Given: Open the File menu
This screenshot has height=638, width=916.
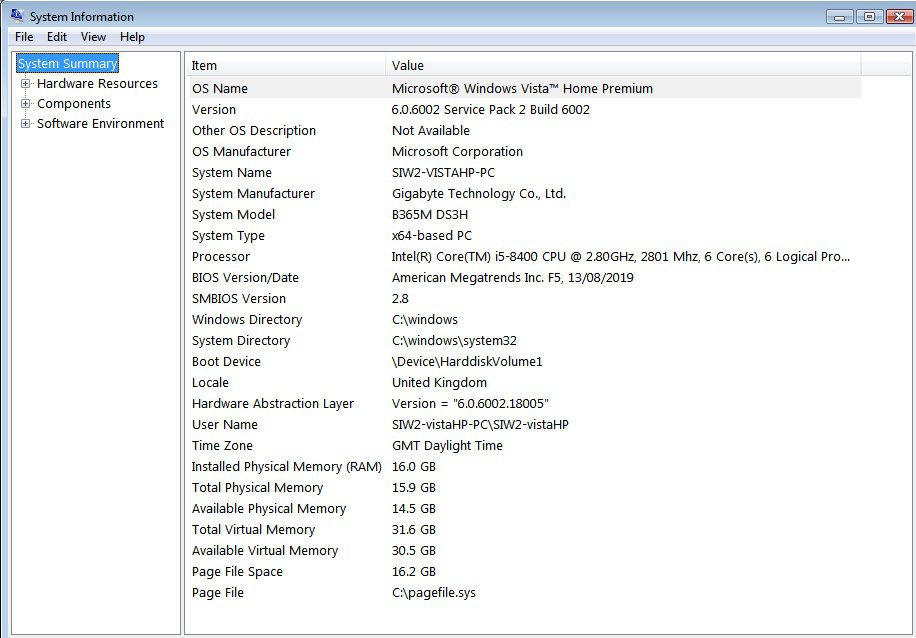Looking at the screenshot, I should 24,37.
